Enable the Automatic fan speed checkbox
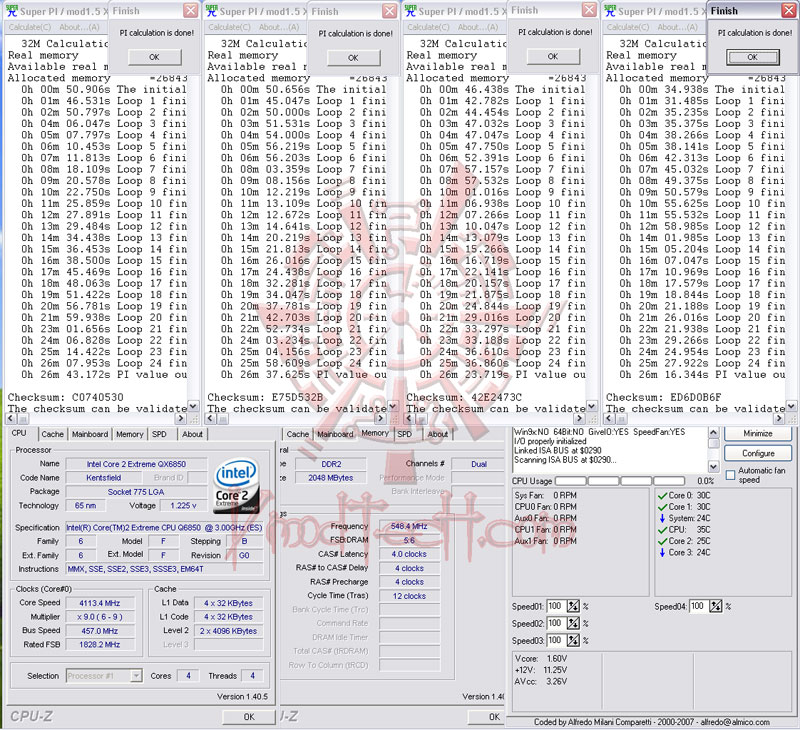This screenshot has height=730, width=800. point(730,474)
